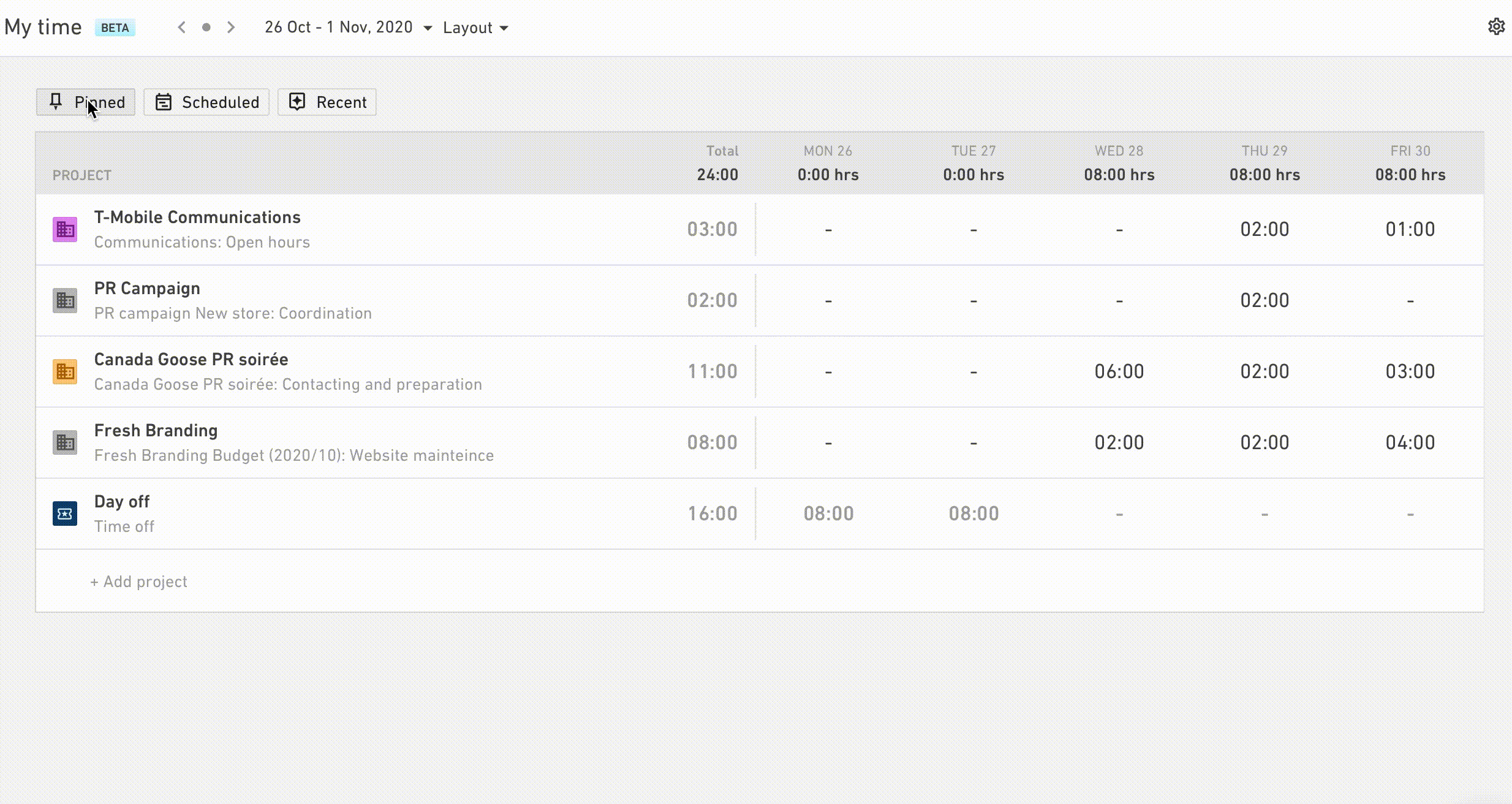Viewport: 1512px width, 804px height.
Task: Edit T-Mobile Thursday 02:00 cell
Action: point(1264,229)
